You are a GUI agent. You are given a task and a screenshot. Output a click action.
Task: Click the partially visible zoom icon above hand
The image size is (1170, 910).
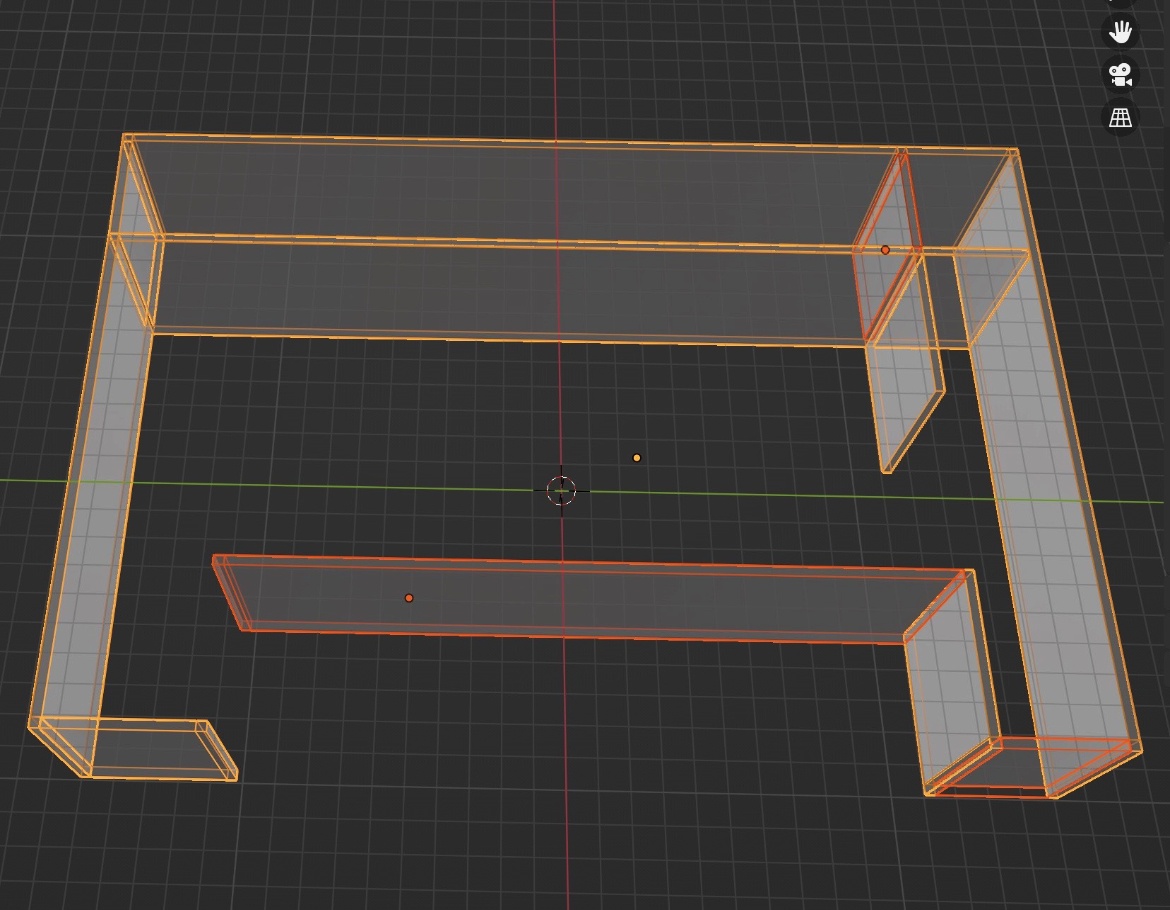click(x=1120, y=3)
